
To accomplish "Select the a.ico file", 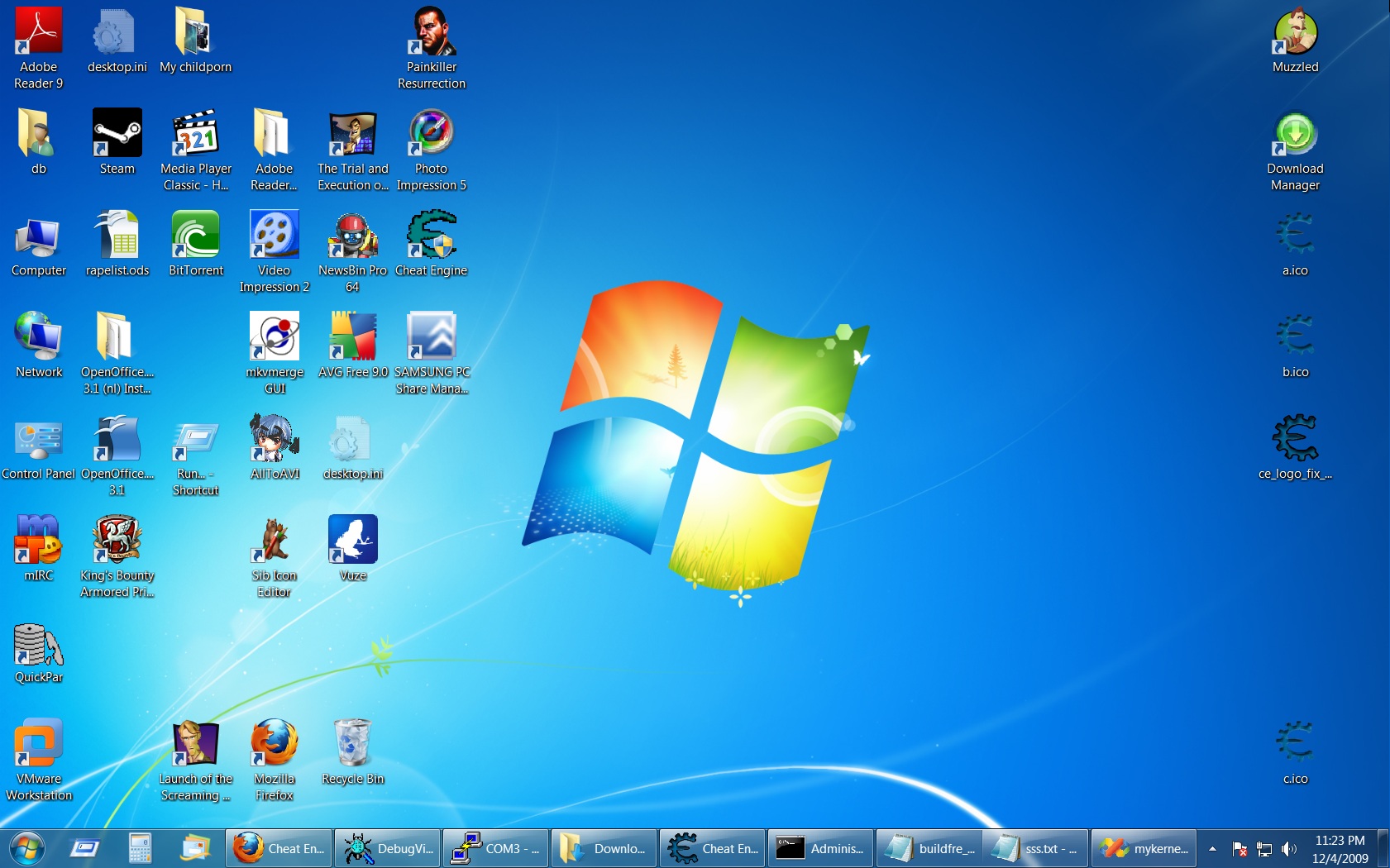I will [1295, 244].
